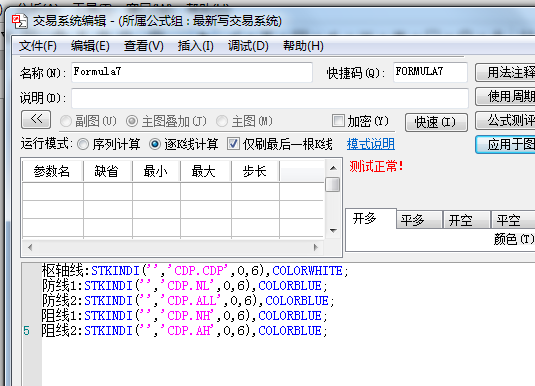Viewport: 535px width, 386px height.
Task: Click the 缺省 column header
Action: [108, 171]
